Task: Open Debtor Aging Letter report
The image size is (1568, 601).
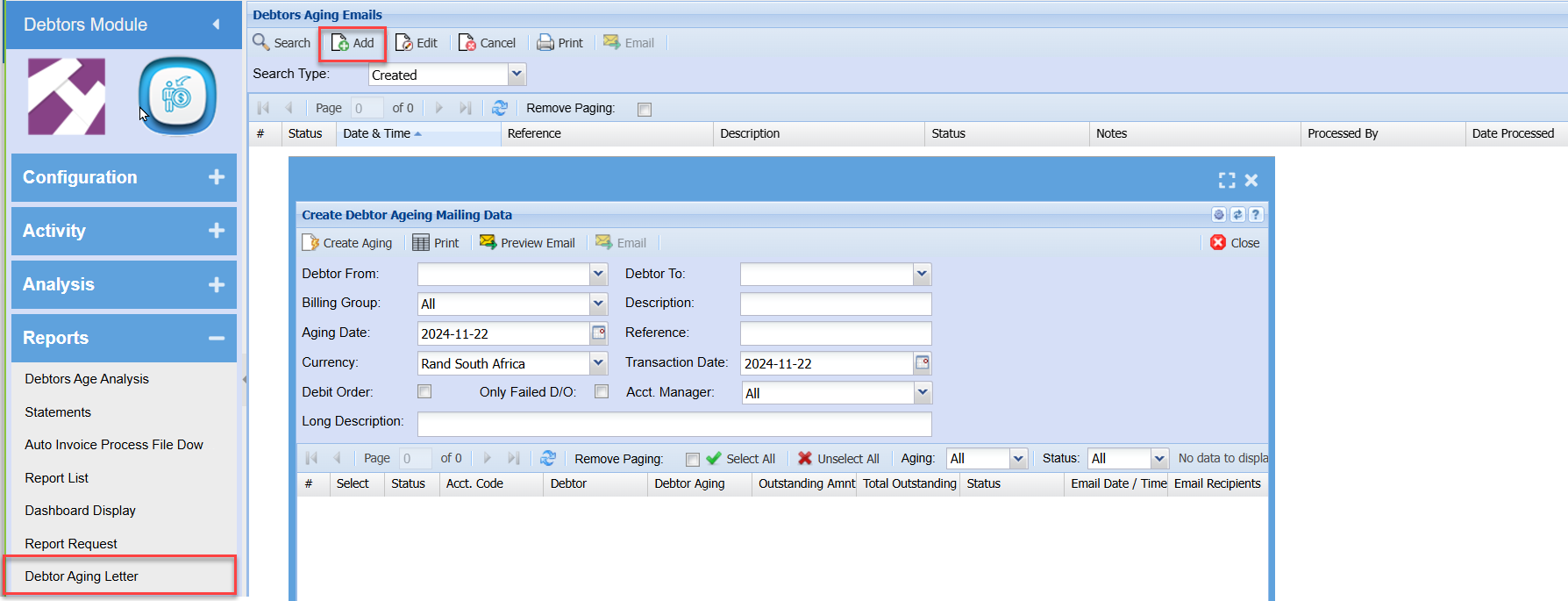Action: tap(82, 576)
